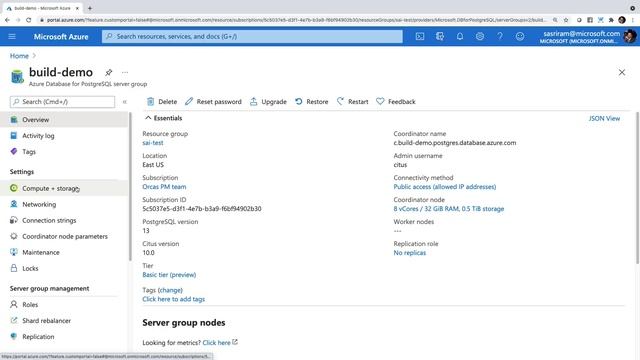Screen dimensions: 640x360
Task: Close the build-demo blade
Action: (x=622, y=72)
